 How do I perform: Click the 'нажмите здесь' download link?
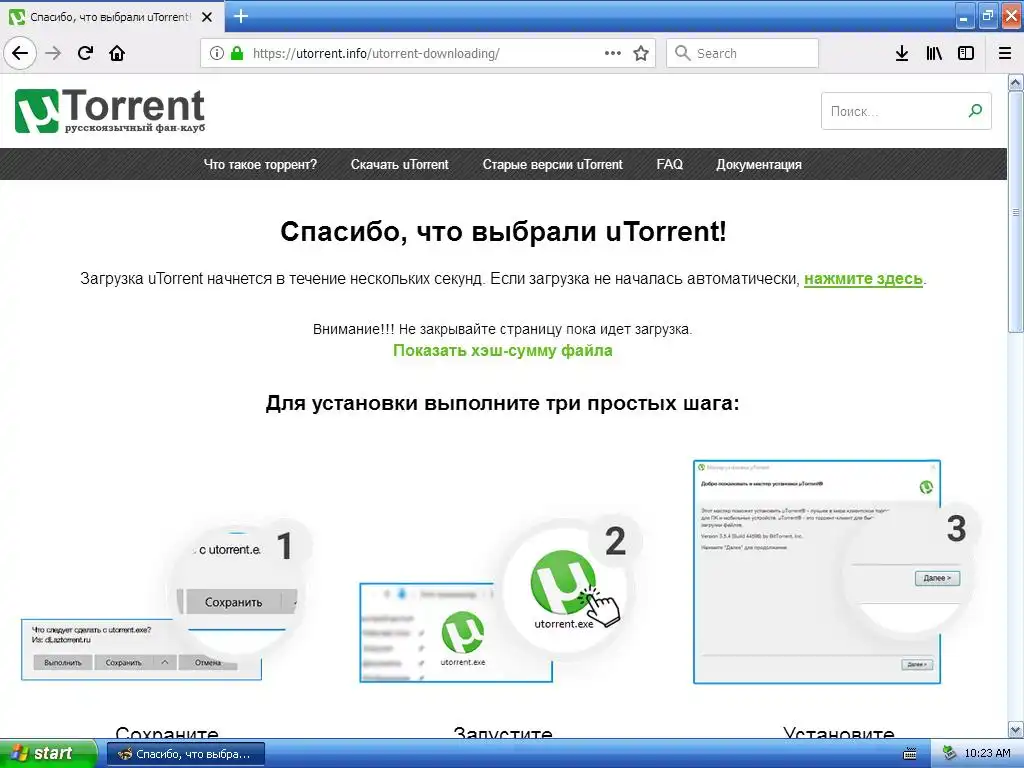tap(863, 279)
